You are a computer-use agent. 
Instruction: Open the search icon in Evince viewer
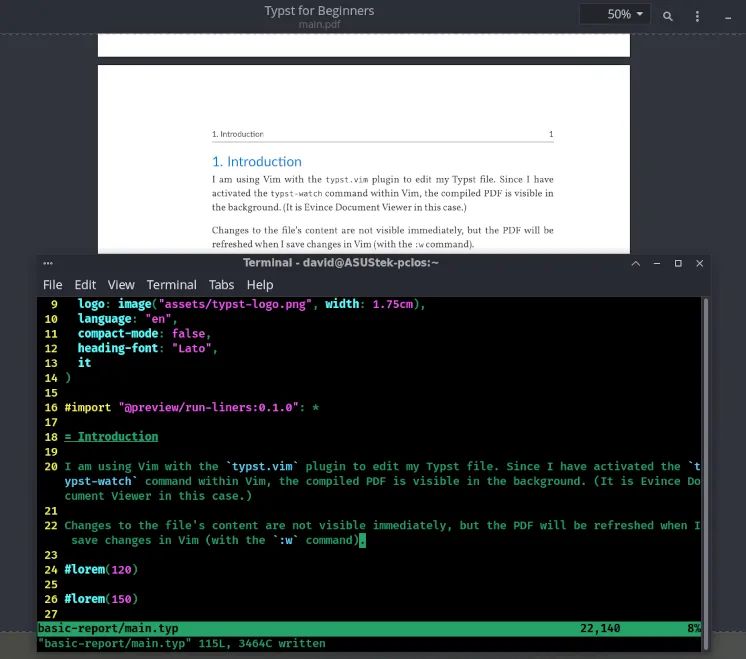coord(667,16)
